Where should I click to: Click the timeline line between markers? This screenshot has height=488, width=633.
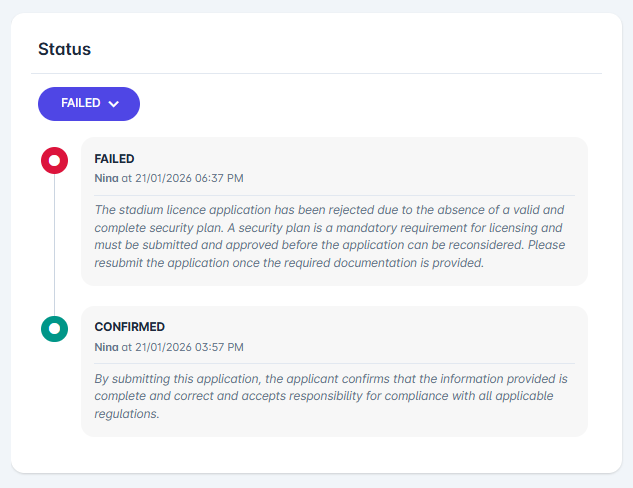coord(54,245)
